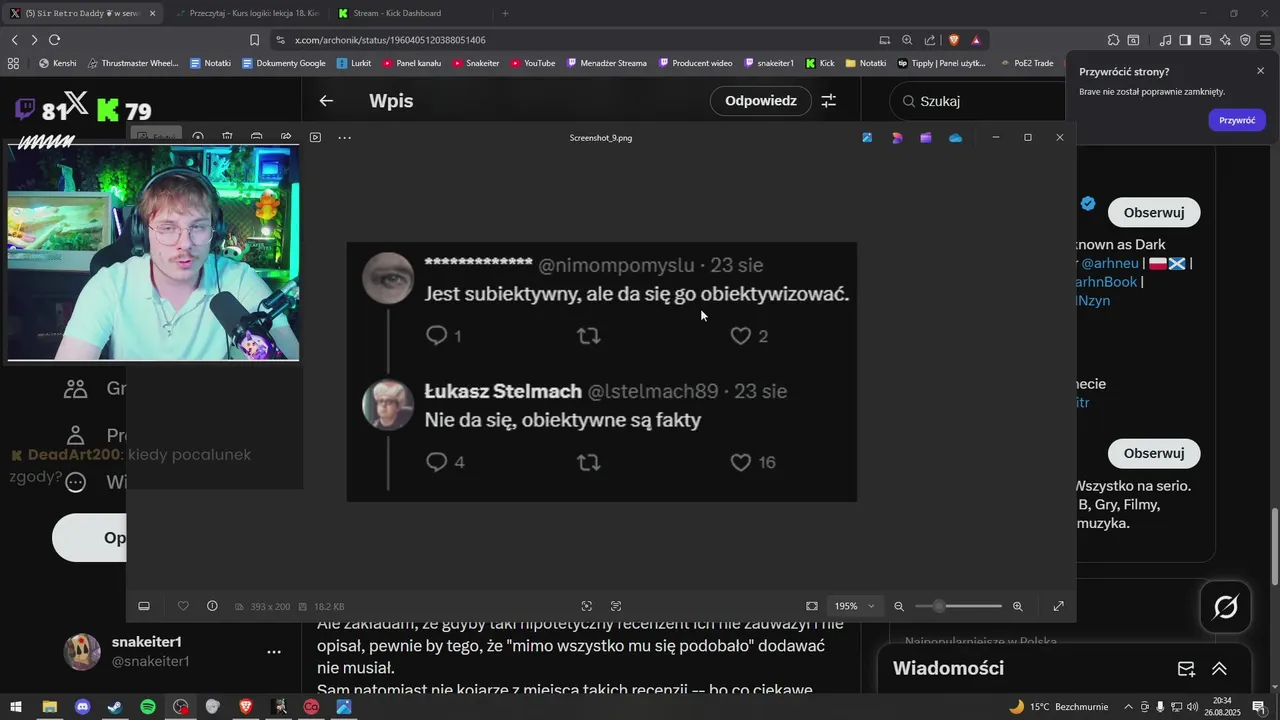Delete the image with trash icon

[x=227, y=137]
